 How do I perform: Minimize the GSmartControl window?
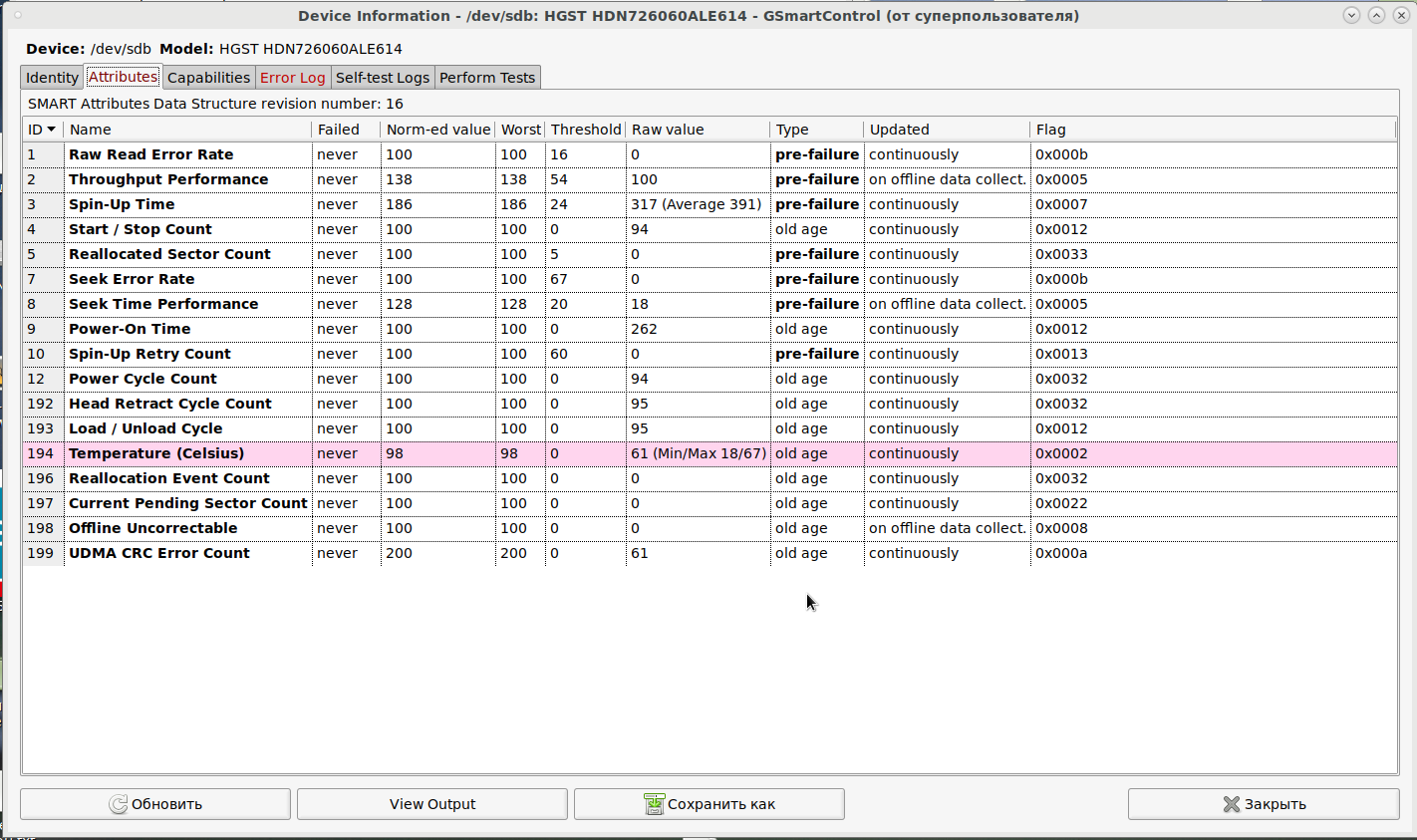(1351, 15)
